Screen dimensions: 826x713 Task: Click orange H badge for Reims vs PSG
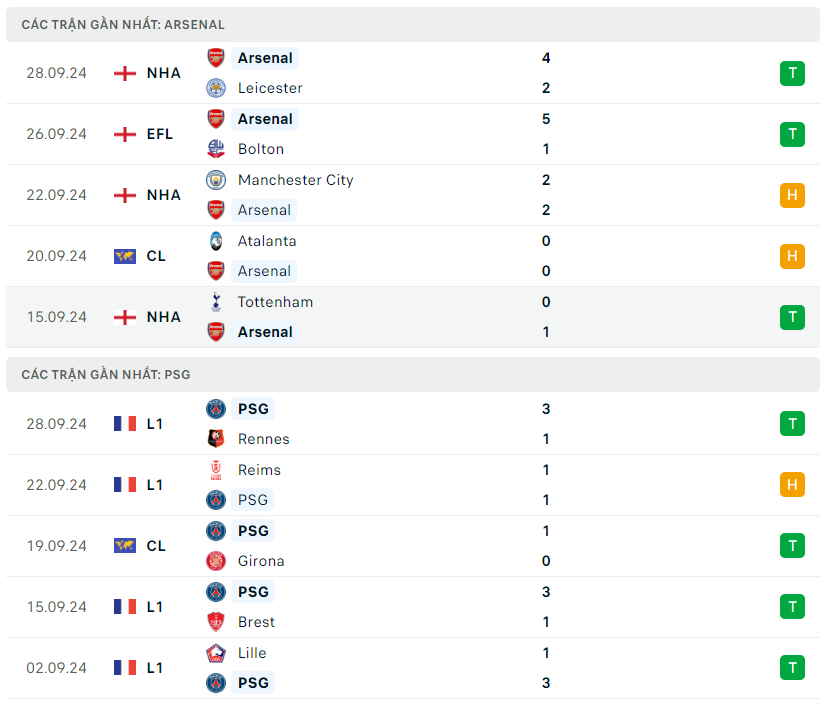pyautogui.click(x=792, y=485)
